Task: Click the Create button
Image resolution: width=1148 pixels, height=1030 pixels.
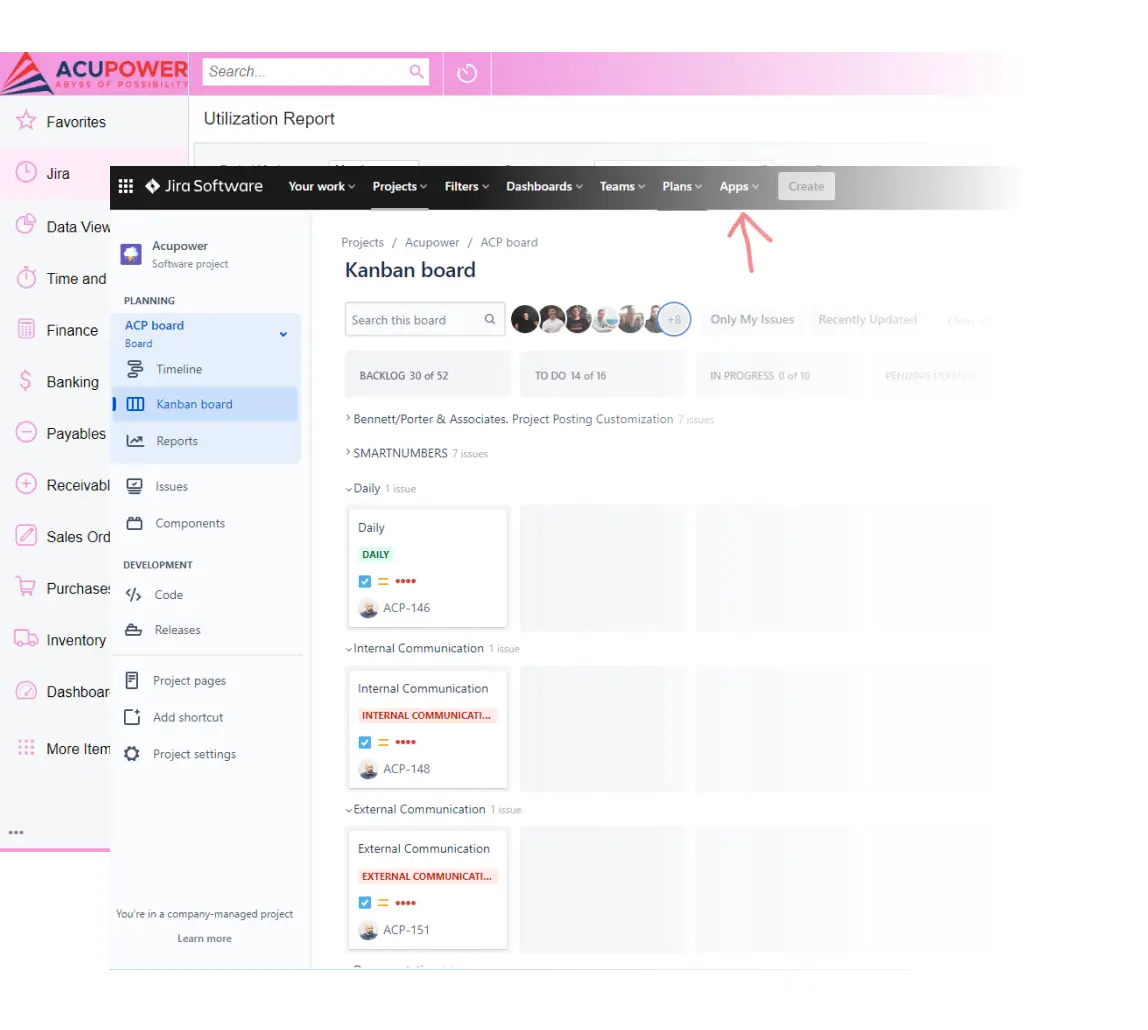Action: [x=806, y=187]
